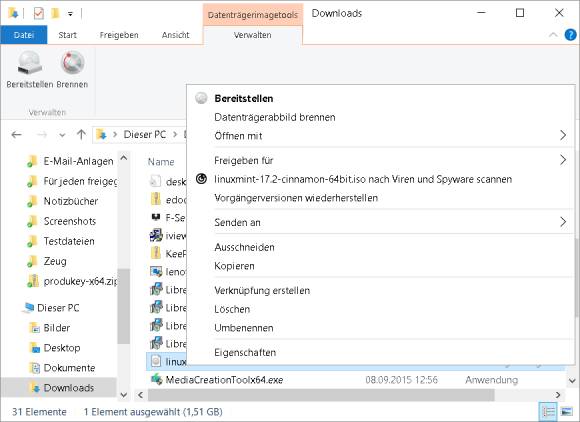Switch to large thumbnails view icon
The width and height of the screenshot is (580, 422).
point(566,411)
